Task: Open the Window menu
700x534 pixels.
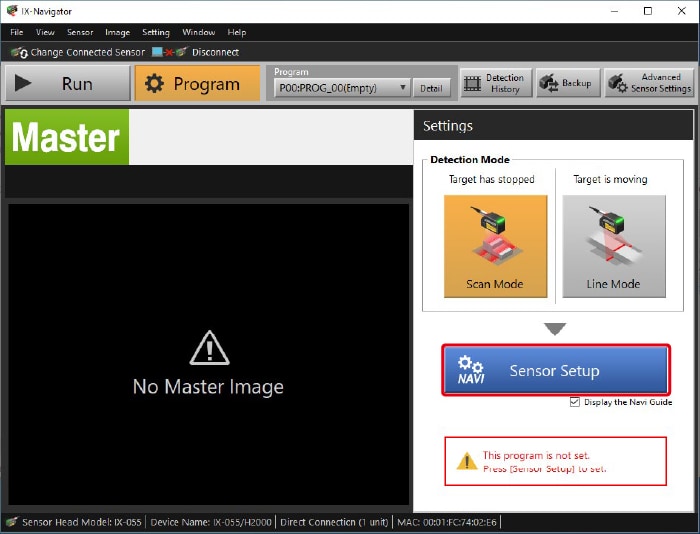Action: (198, 32)
